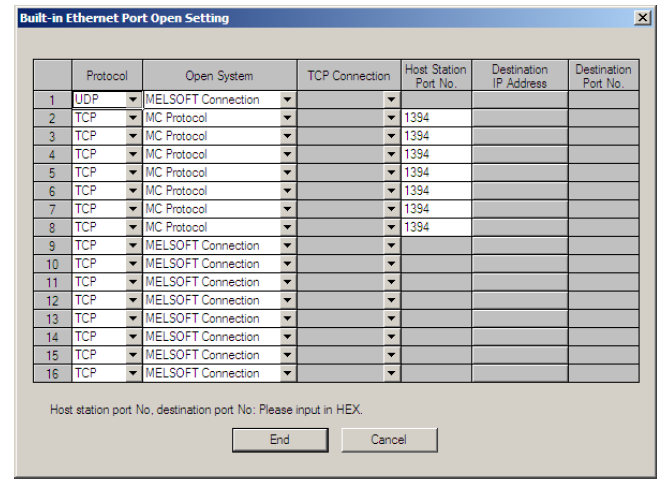
Task: Expand Open System dropdown in row 1
Action: (x=288, y=100)
